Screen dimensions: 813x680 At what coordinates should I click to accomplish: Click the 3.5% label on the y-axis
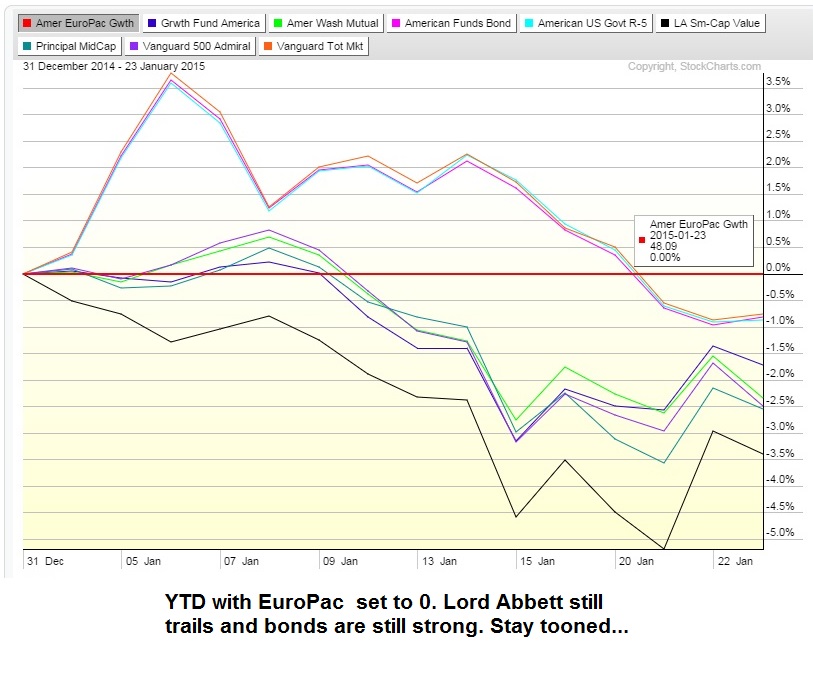coord(778,81)
